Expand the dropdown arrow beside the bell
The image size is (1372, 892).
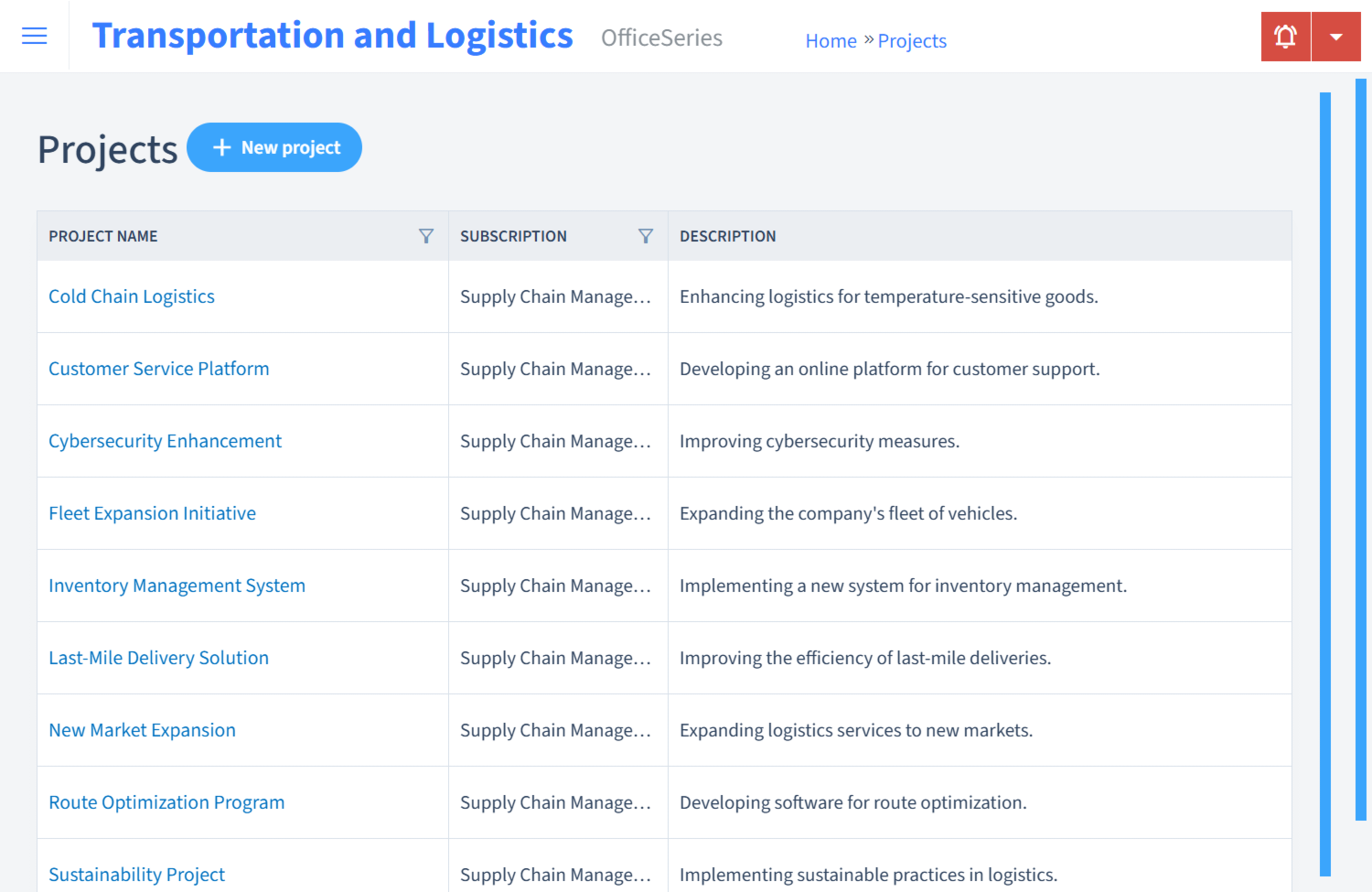[x=1336, y=36]
